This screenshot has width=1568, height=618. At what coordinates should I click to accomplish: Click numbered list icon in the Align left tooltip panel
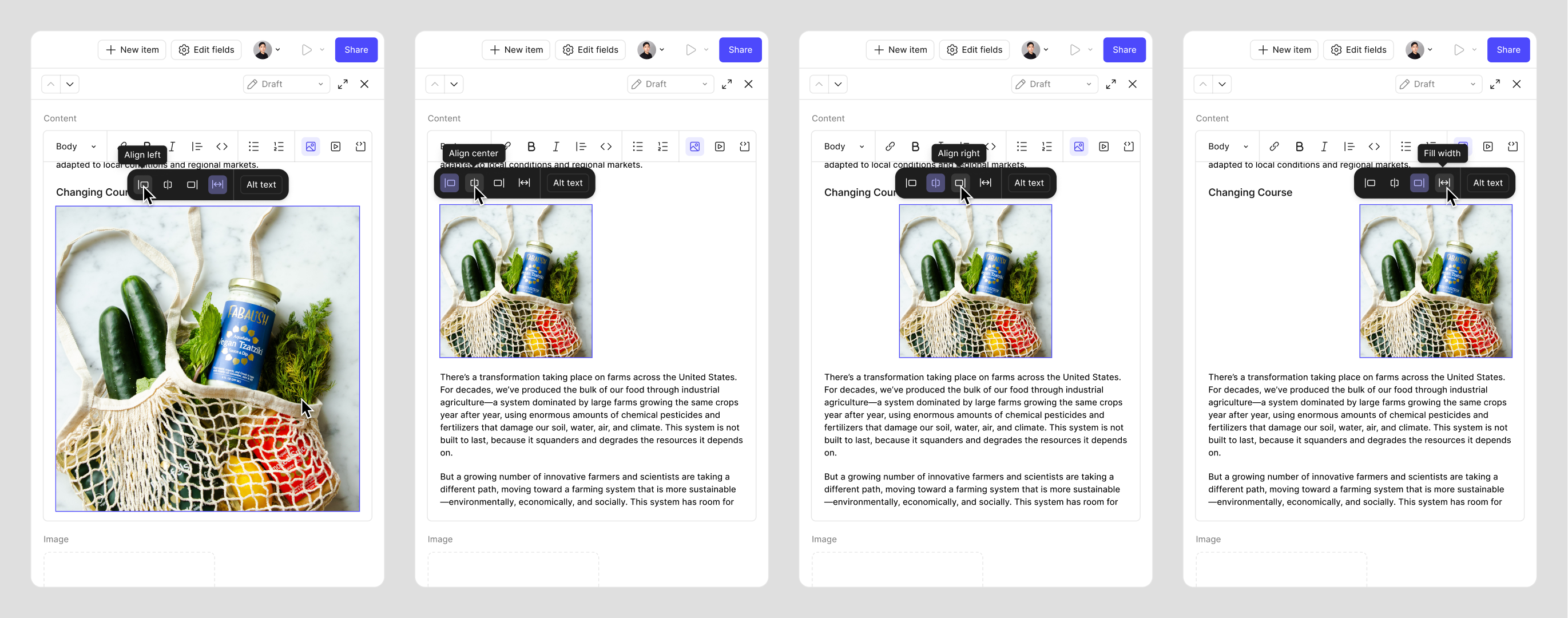click(x=279, y=146)
